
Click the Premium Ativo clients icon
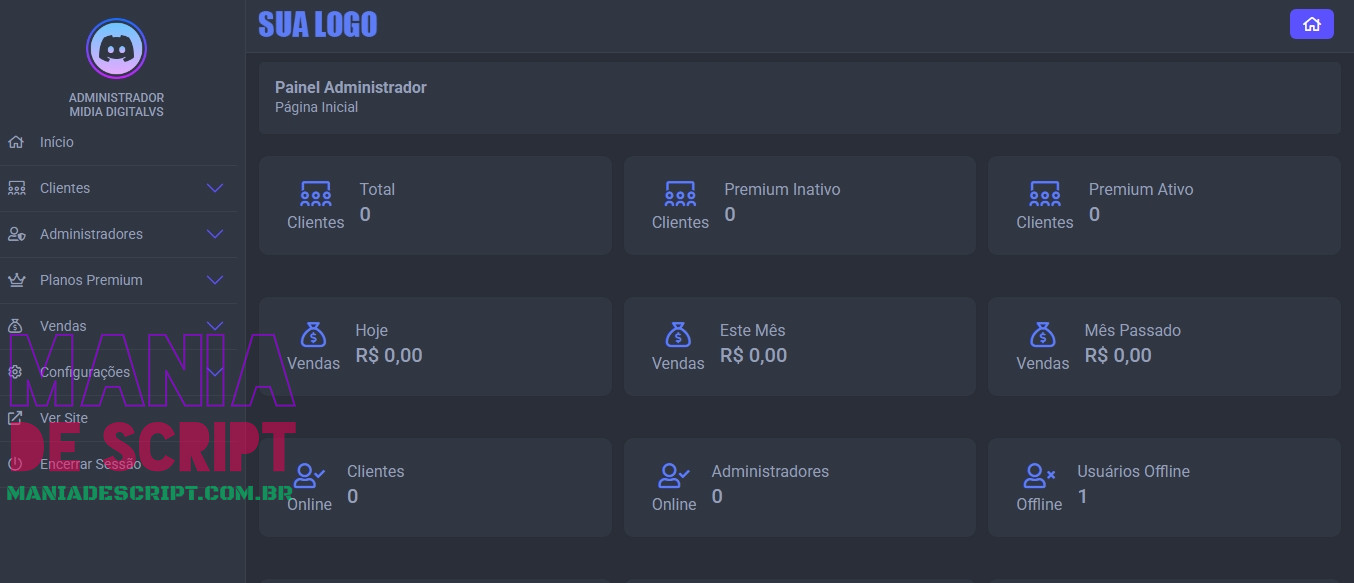point(1044,193)
